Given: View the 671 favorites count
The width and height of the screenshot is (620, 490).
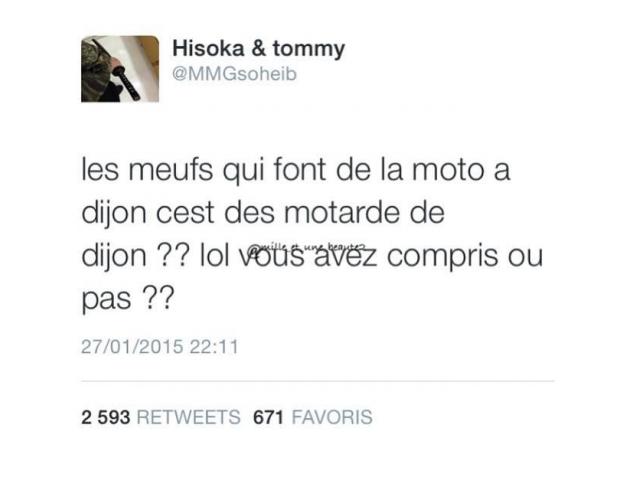Looking at the screenshot, I should [x=268, y=417].
